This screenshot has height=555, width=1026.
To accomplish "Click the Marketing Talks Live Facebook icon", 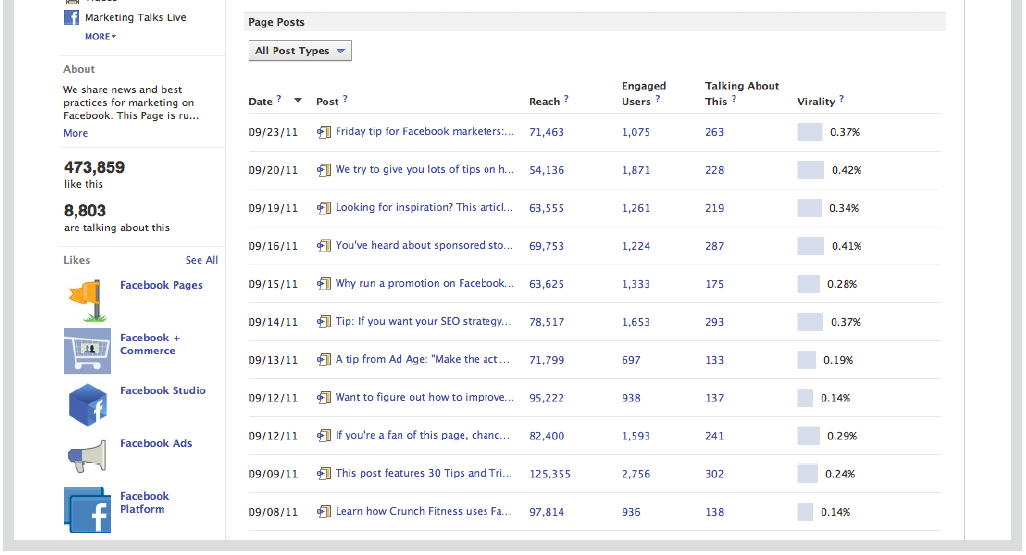I will click(x=72, y=17).
